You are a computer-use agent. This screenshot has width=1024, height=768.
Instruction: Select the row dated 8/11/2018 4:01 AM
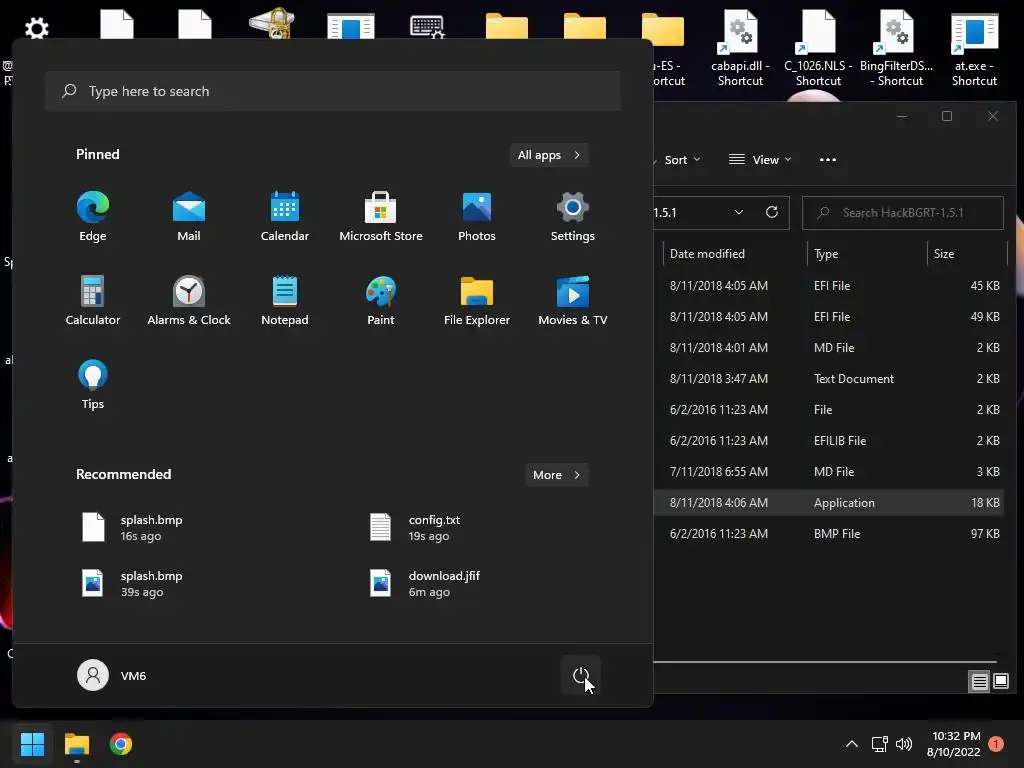tap(828, 347)
